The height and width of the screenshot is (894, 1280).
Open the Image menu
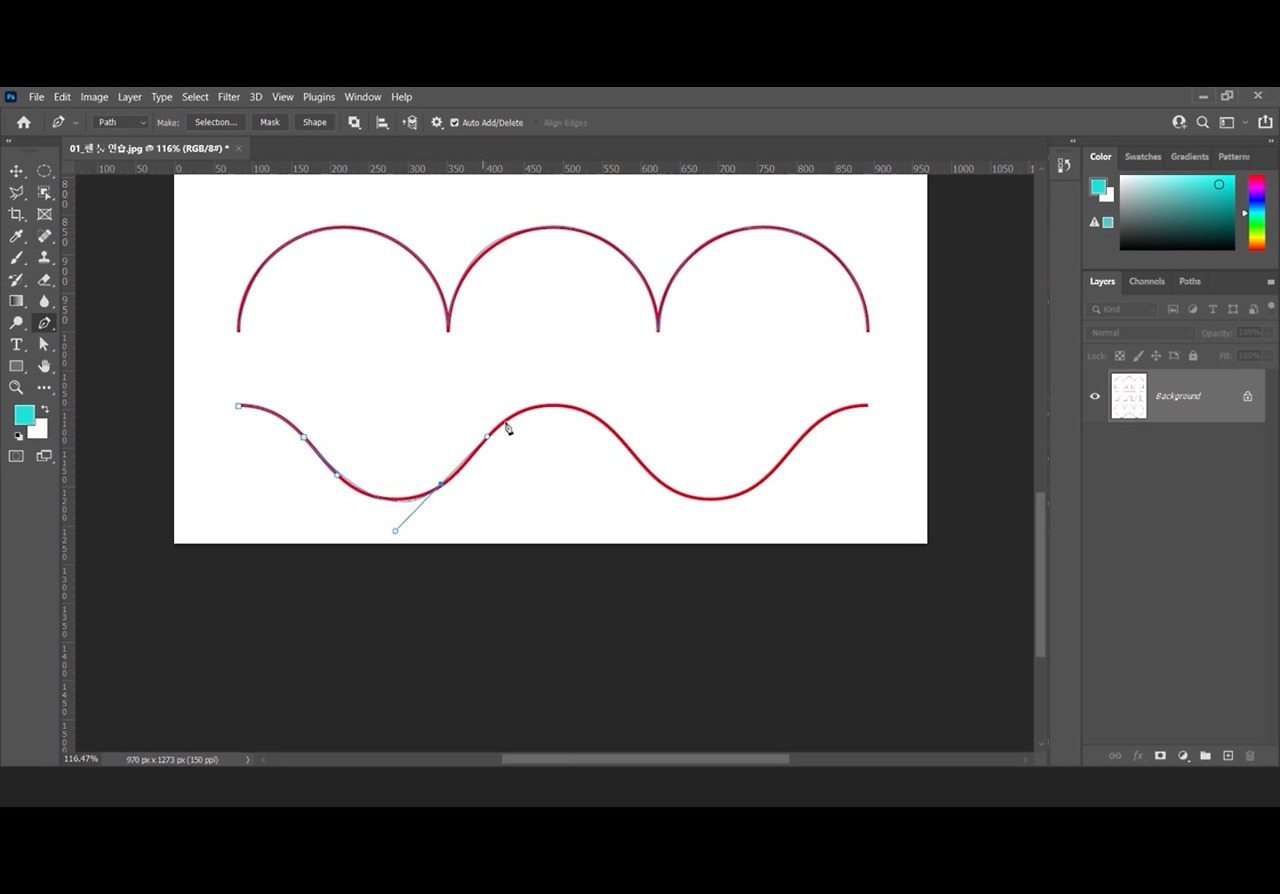(x=94, y=97)
